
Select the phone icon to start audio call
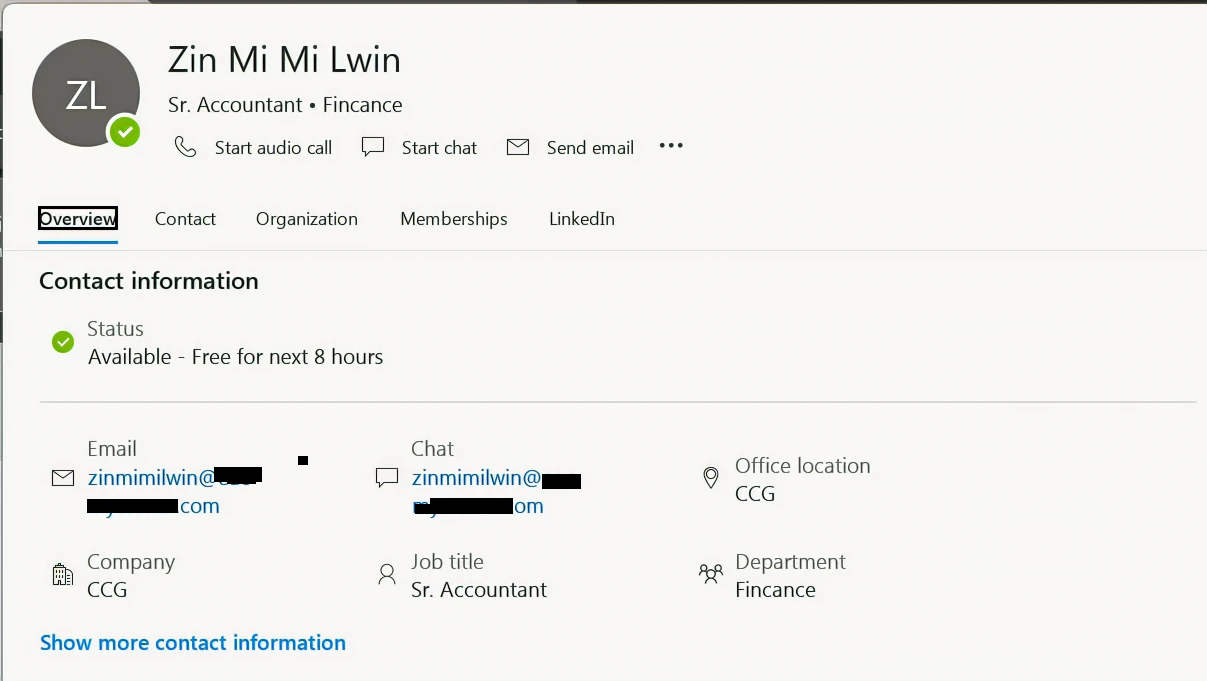pyautogui.click(x=186, y=146)
